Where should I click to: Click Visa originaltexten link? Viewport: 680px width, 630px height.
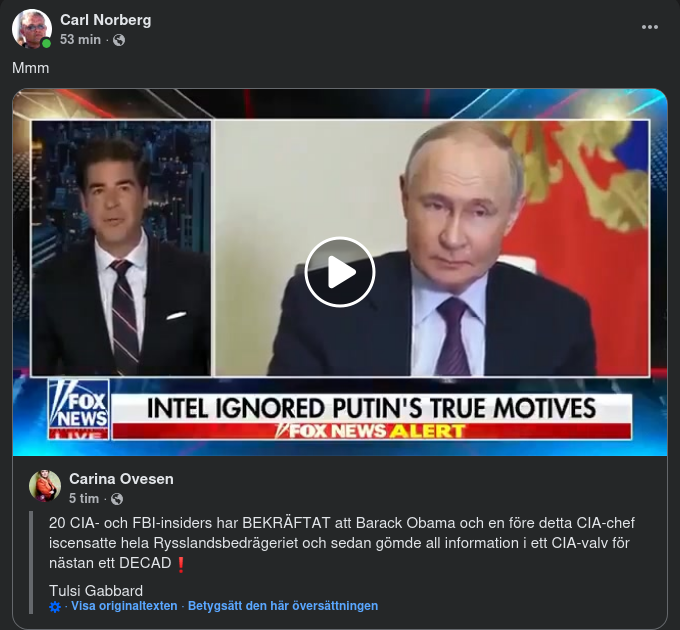124,606
